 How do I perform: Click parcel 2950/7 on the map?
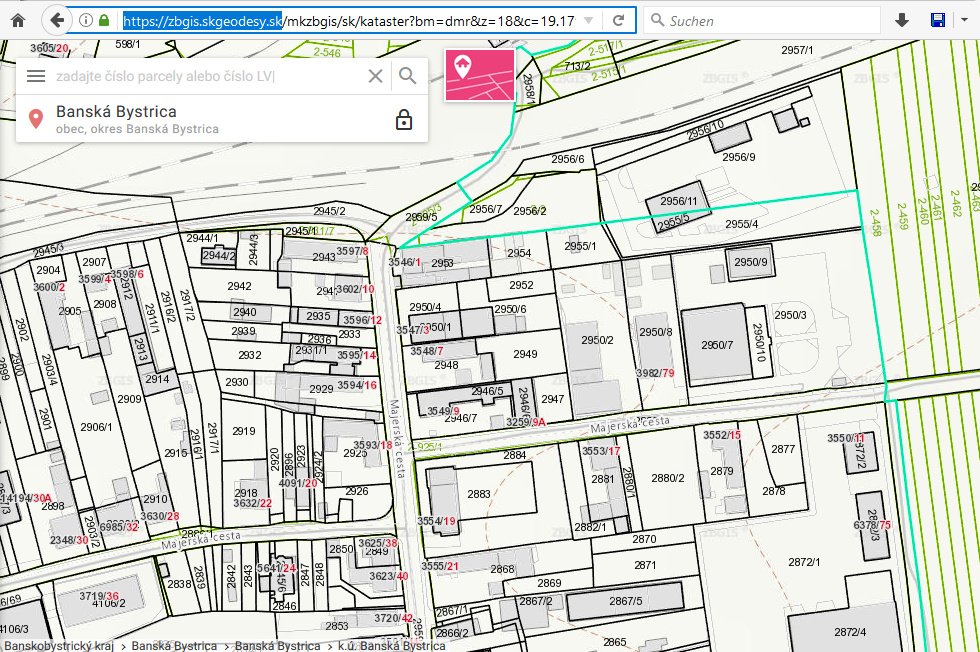717,345
